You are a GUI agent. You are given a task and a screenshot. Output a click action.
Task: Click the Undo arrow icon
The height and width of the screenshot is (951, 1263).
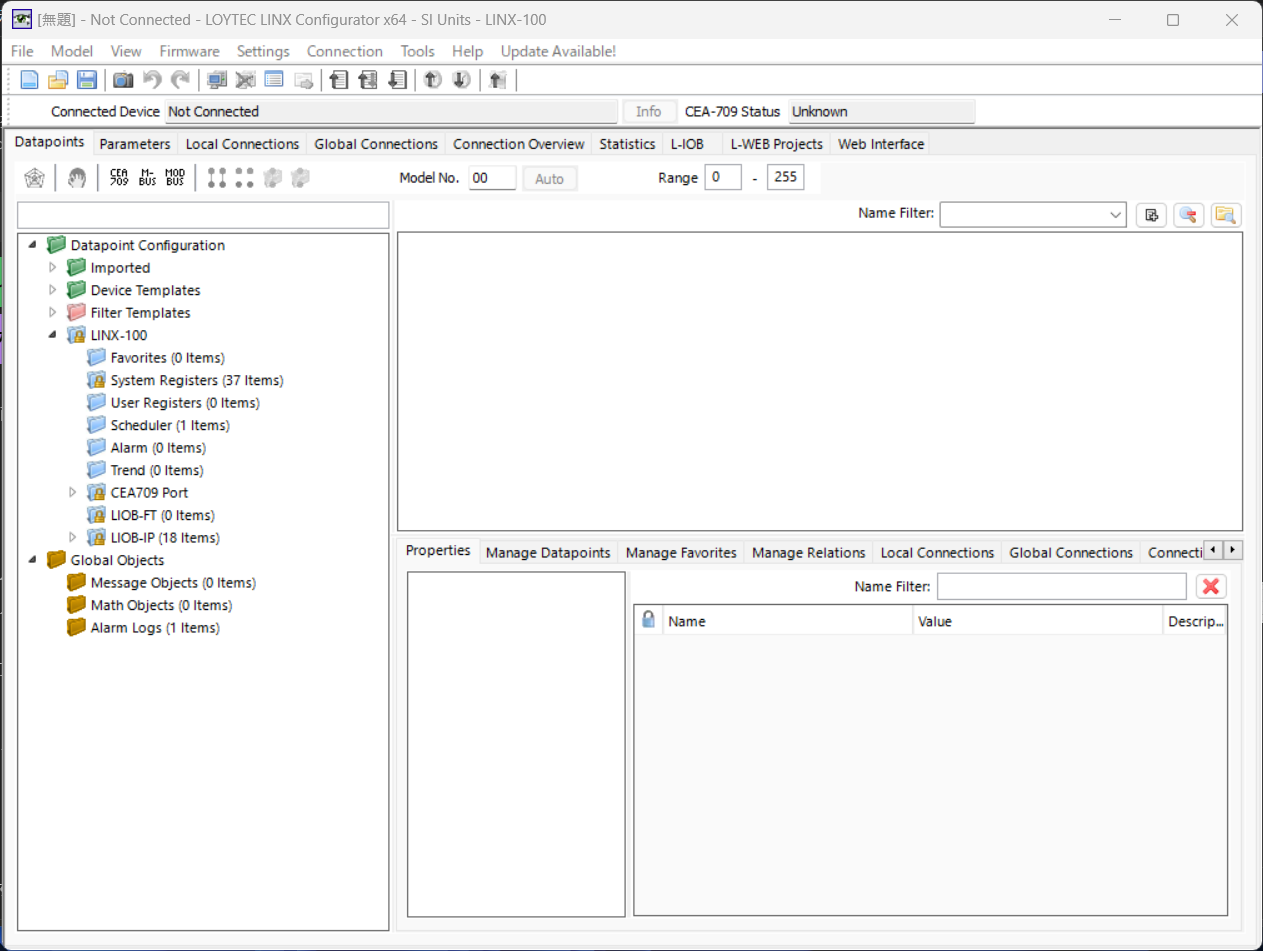pyautogui.click(x=149, y=80)
